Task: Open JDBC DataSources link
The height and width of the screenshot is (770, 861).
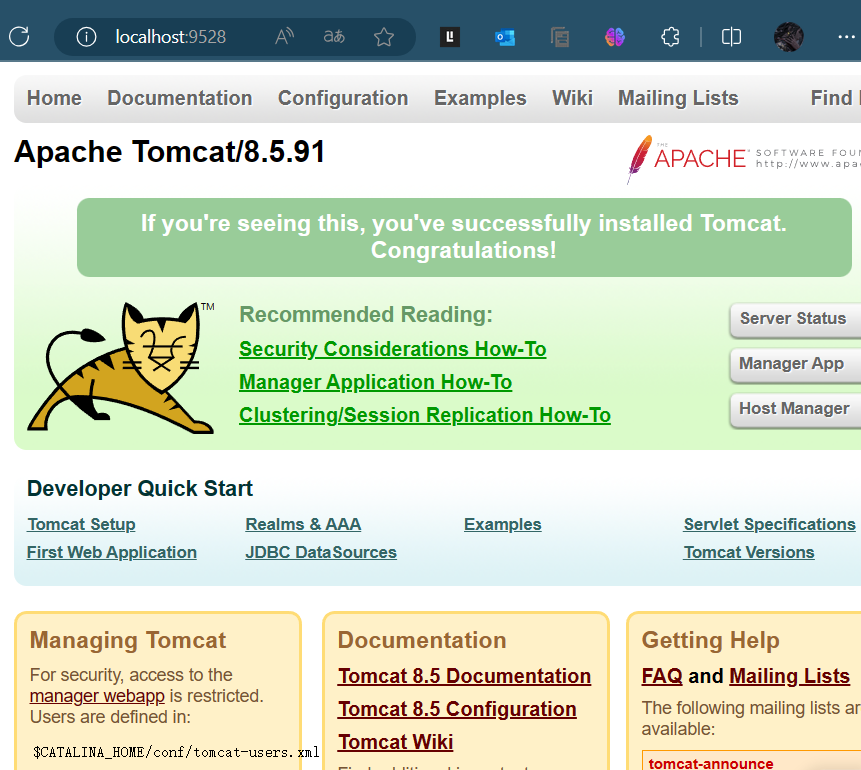Action: pyautogui.click(x=321, y=553)
